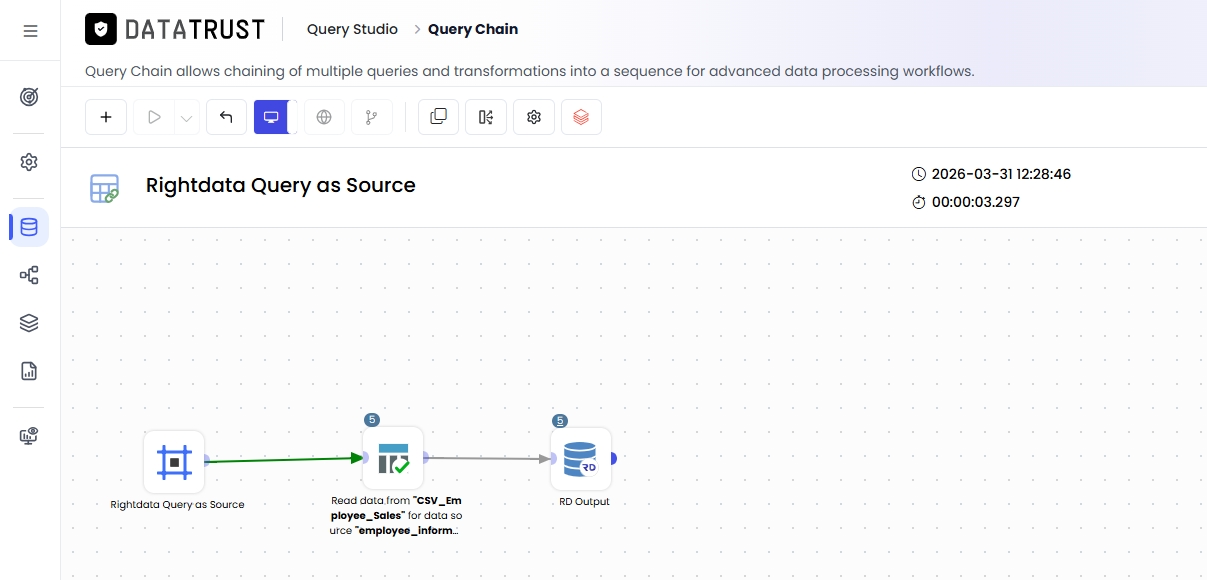Click the globe icon in toolbar
The width and height of the screenshot is (1207, 580).
[324, 117]
